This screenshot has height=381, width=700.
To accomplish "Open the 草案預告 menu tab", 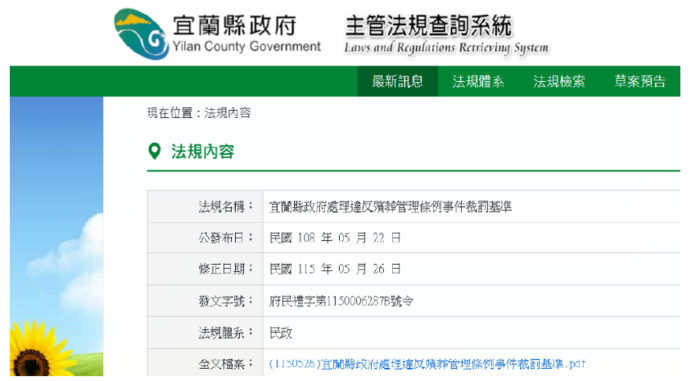I will pos(640,81).
